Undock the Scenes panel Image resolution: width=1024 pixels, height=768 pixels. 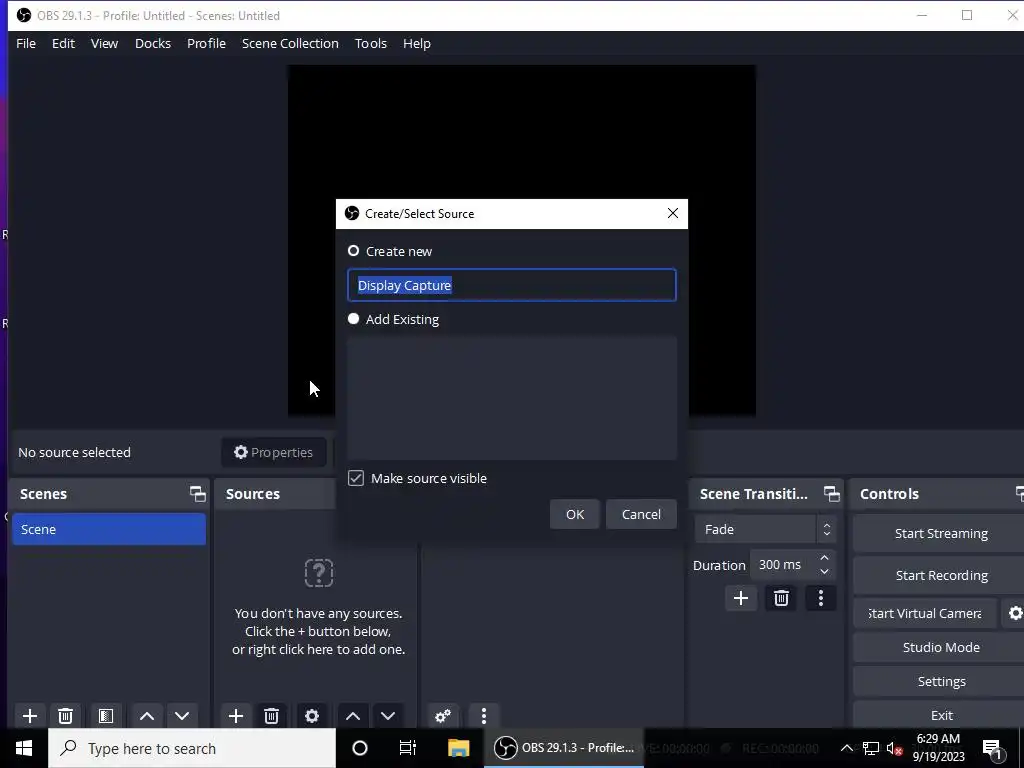point(197,494)
